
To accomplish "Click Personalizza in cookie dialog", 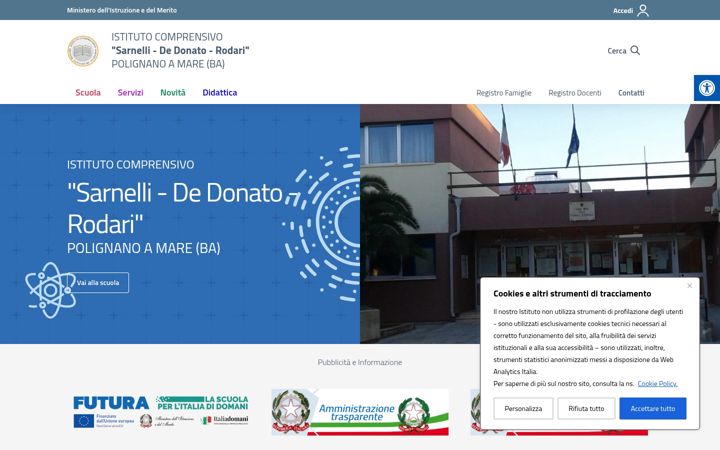I will [523, 408].
